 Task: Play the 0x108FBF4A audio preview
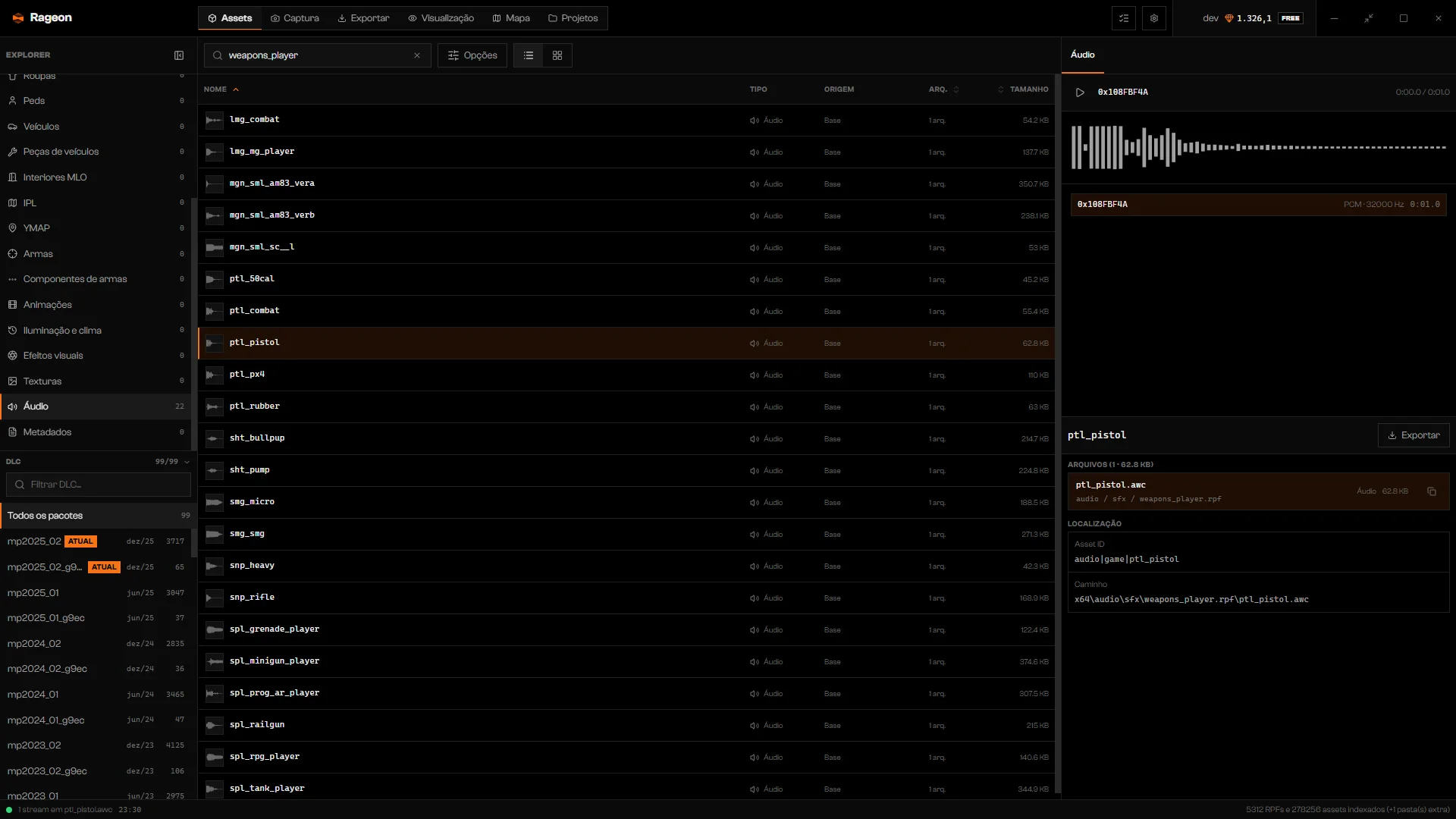click(1080, 93)
